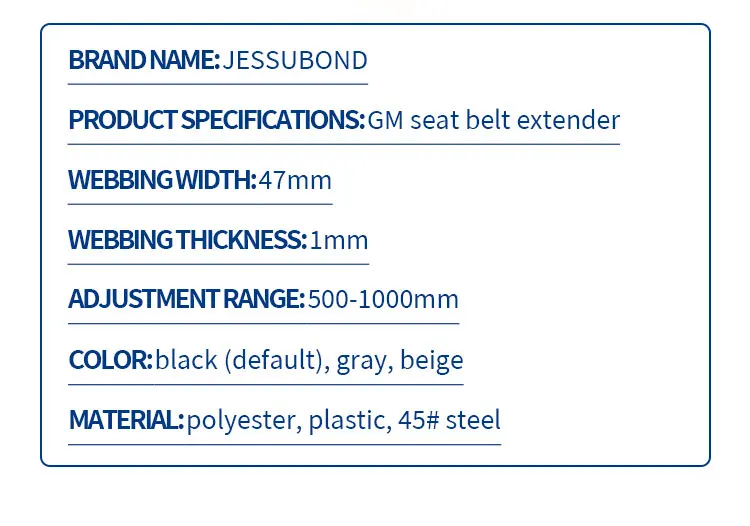Select the 1mm thickness value
The height and width of the screenshot is (526, 750).
point(339,240)
